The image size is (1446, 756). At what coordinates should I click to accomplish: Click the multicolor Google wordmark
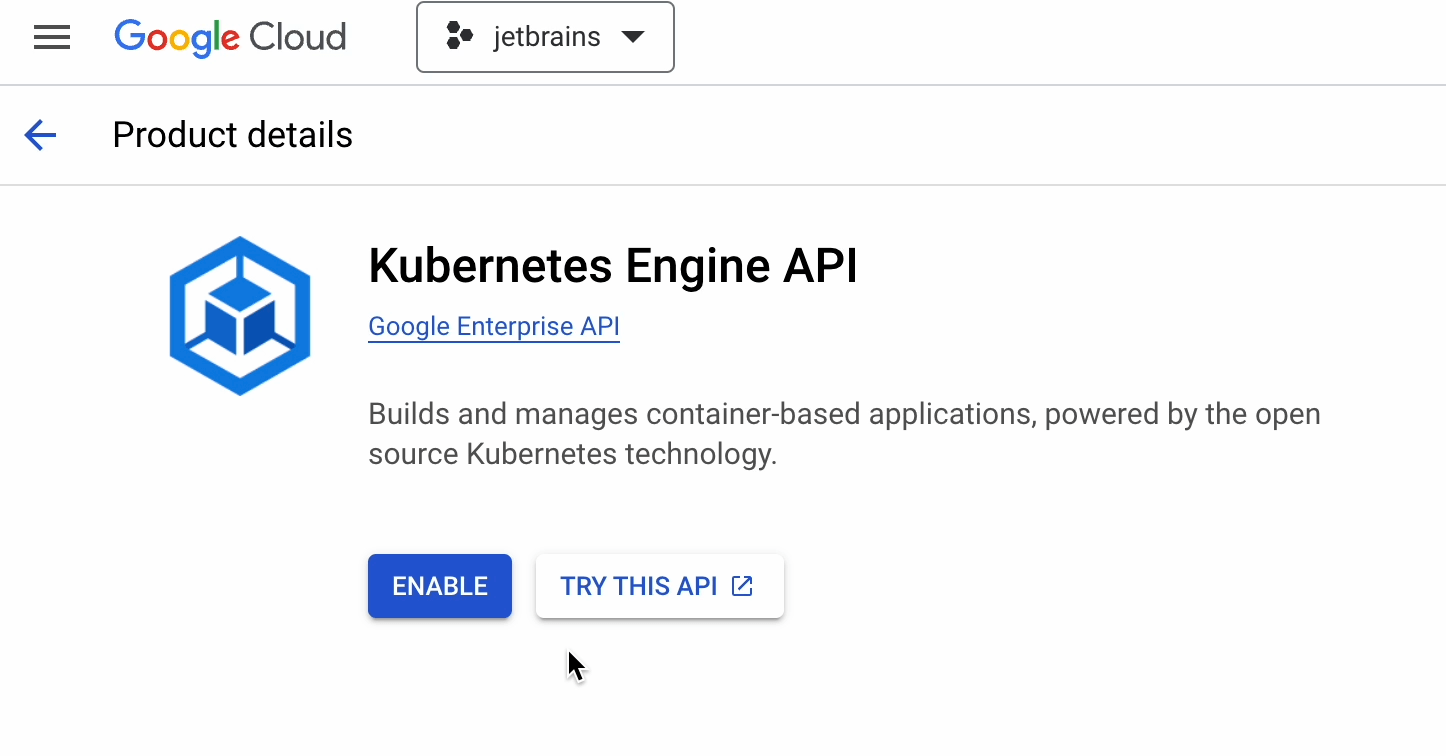[177, 38]
